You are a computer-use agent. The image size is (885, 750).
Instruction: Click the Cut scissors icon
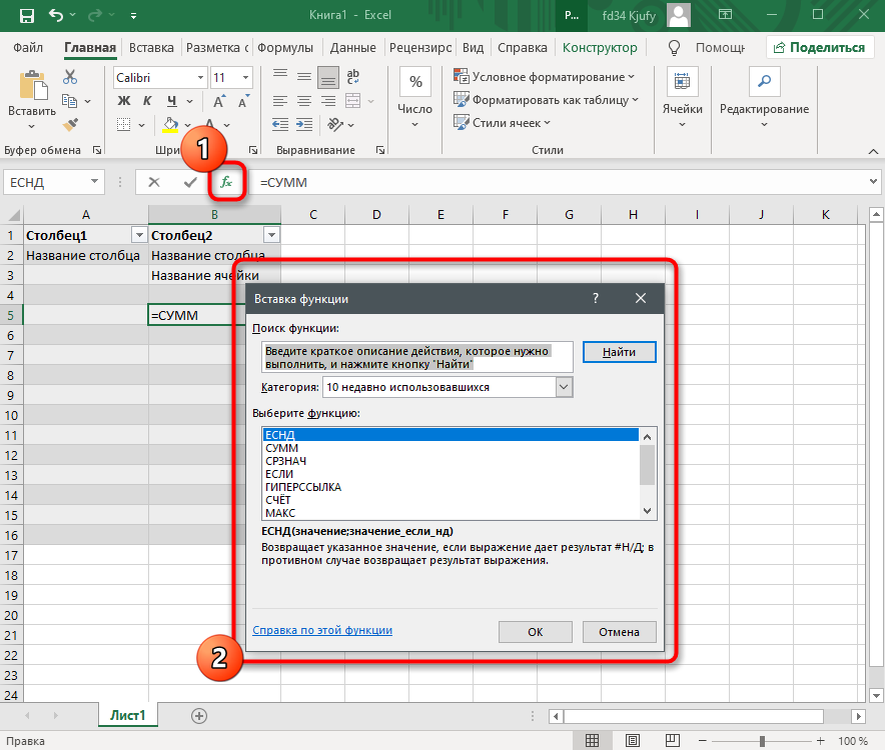point(70,79)
